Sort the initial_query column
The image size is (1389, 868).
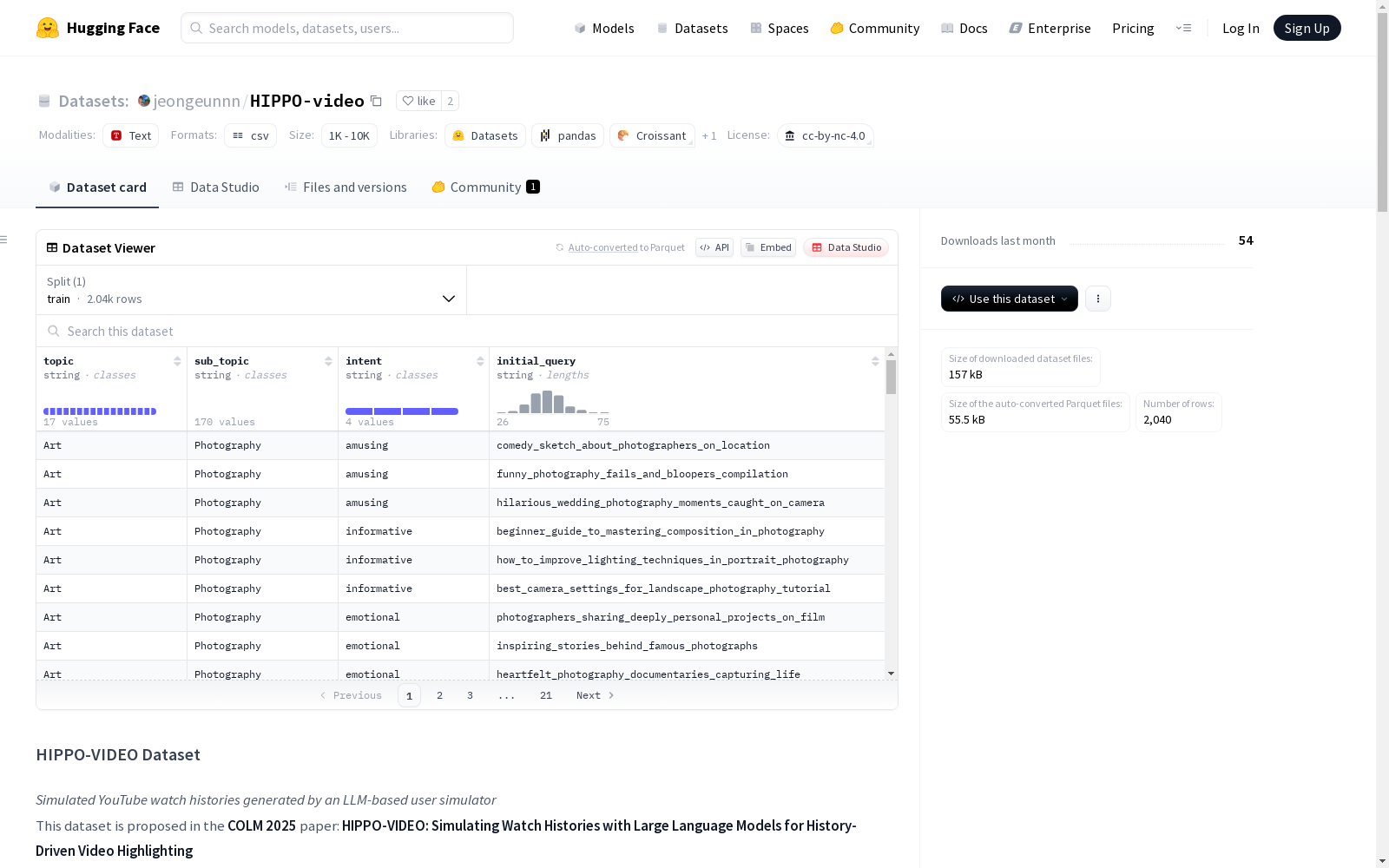[875, 361]
